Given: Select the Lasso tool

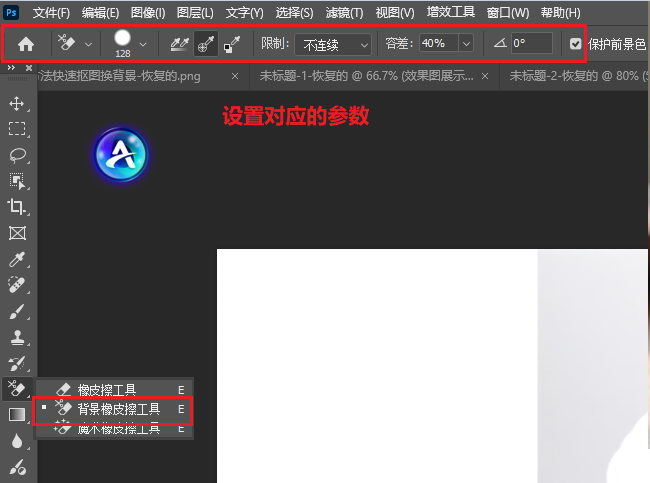Looking at the screenshot, I should tap(17, 155).
